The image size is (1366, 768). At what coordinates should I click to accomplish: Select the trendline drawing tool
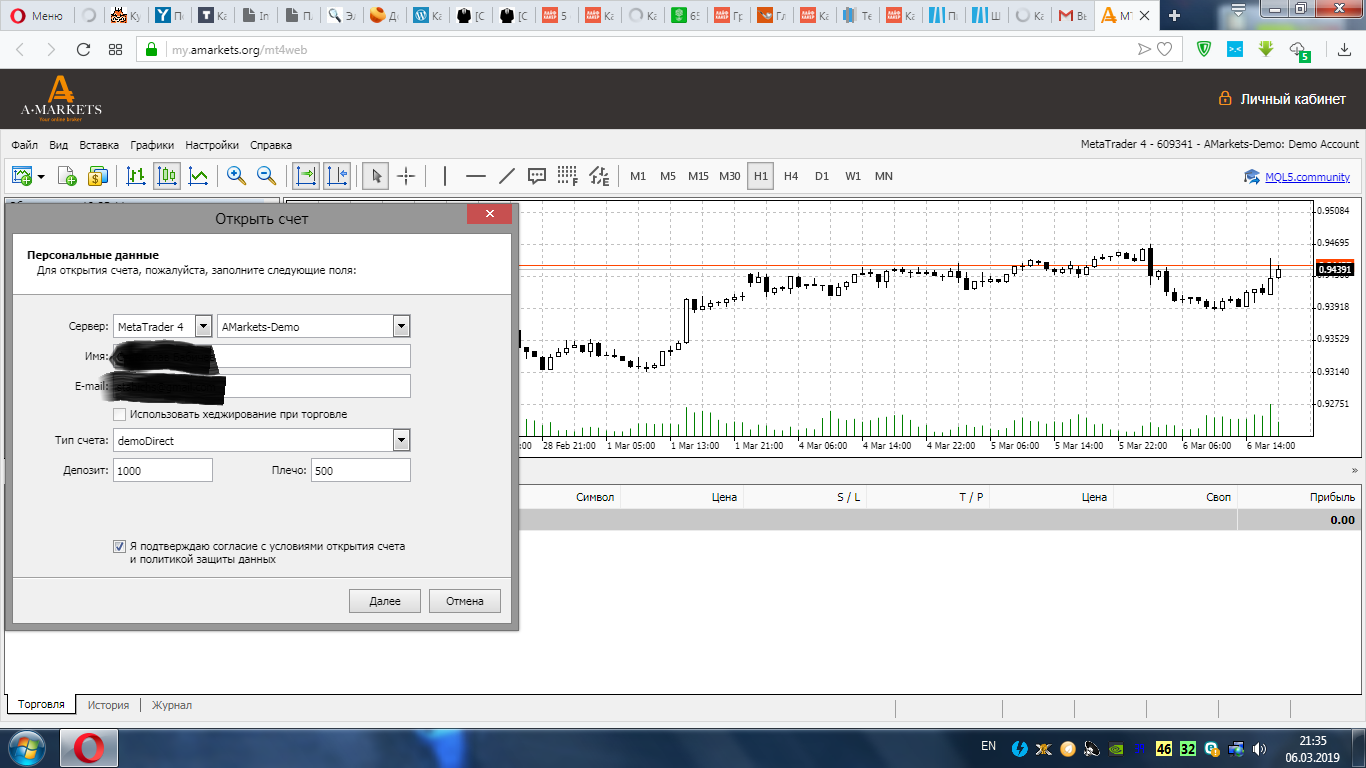coord(506,176)
